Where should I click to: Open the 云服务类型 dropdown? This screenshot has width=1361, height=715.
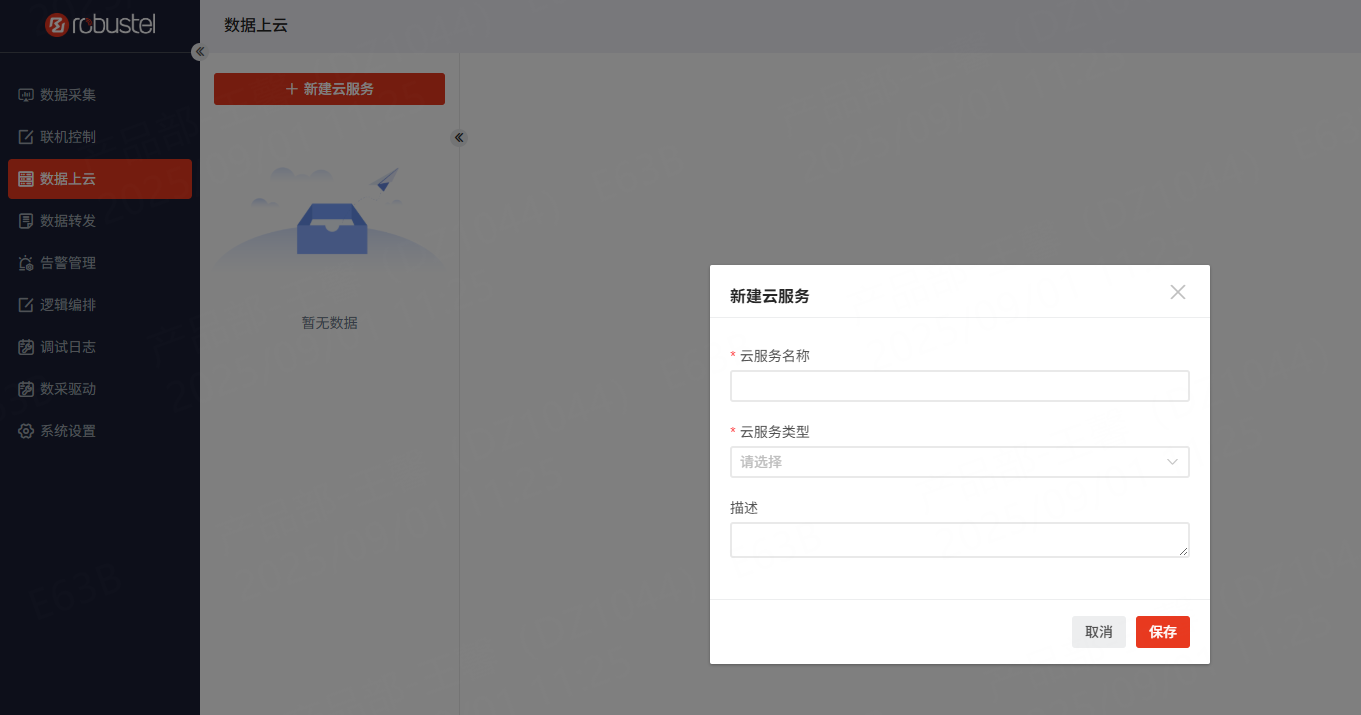point(950,462)
